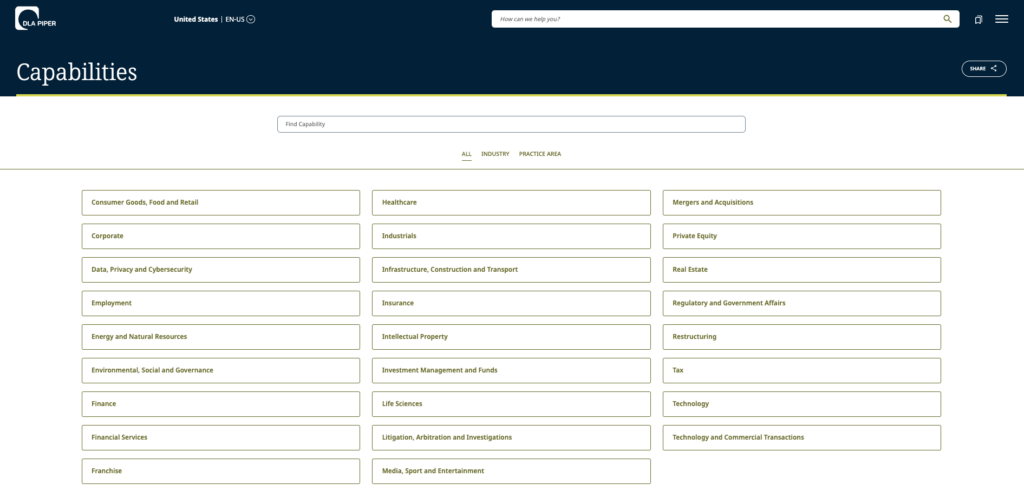
Task: Focus the 'How can we help you?' search box
Action: point(715,19)
